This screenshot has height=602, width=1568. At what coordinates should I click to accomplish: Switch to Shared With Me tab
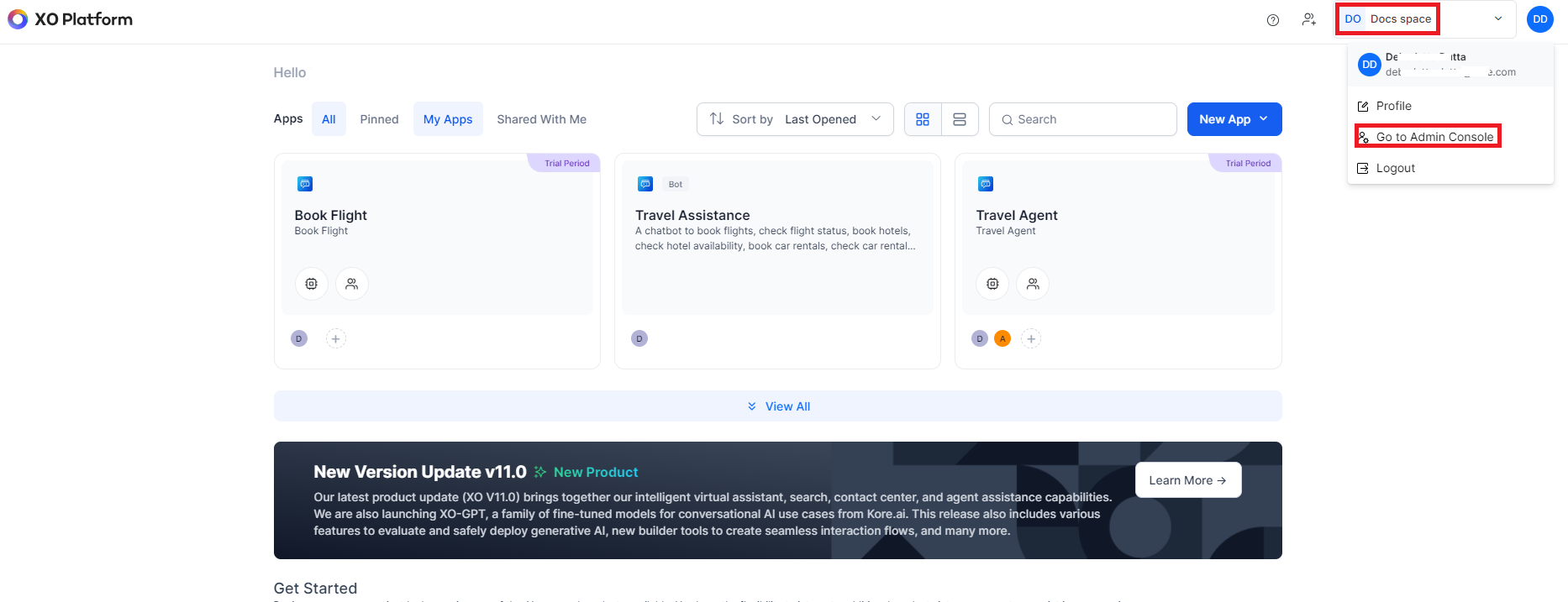click(x=541, y=119)
